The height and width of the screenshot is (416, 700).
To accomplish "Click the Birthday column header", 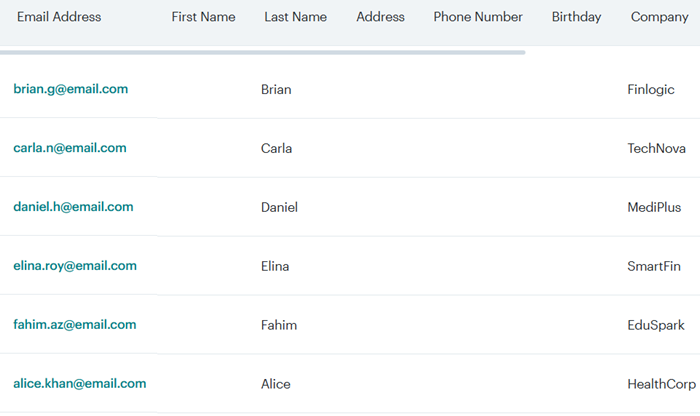I will click(x=576, y=17).
